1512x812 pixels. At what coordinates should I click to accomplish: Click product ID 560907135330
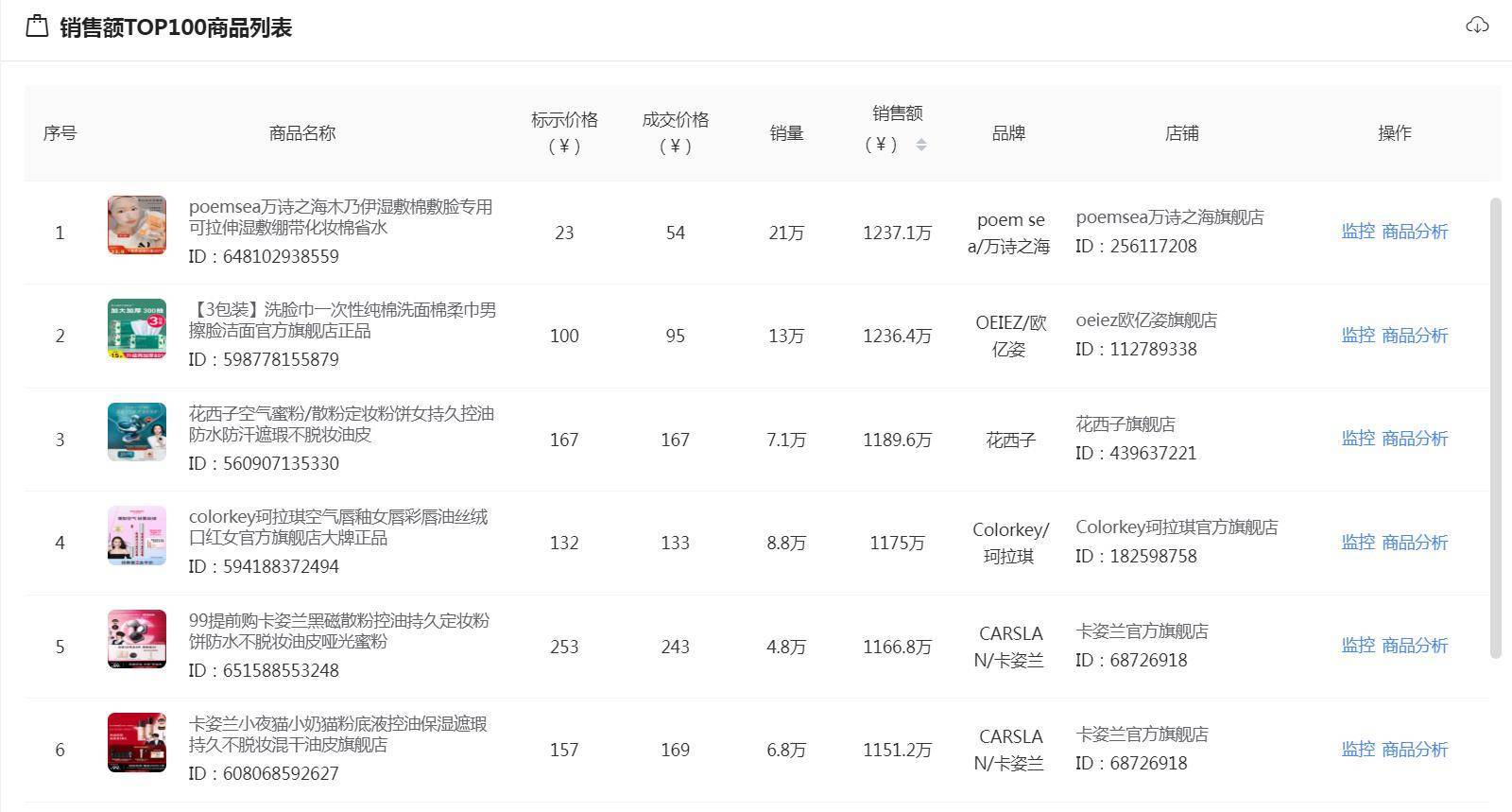(x=264, y=463)
